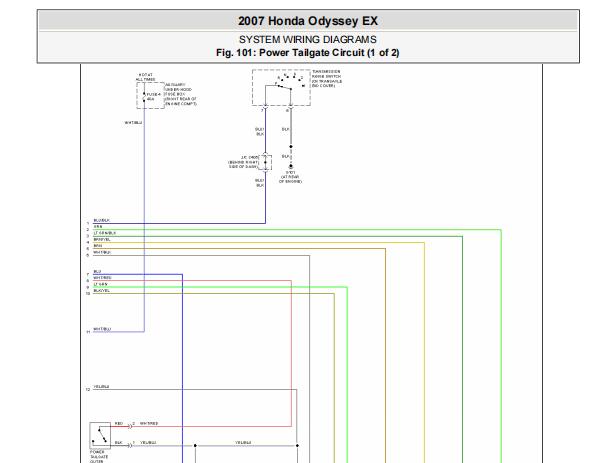Click the transmission range switch symbol

click(x=281, y=88)
